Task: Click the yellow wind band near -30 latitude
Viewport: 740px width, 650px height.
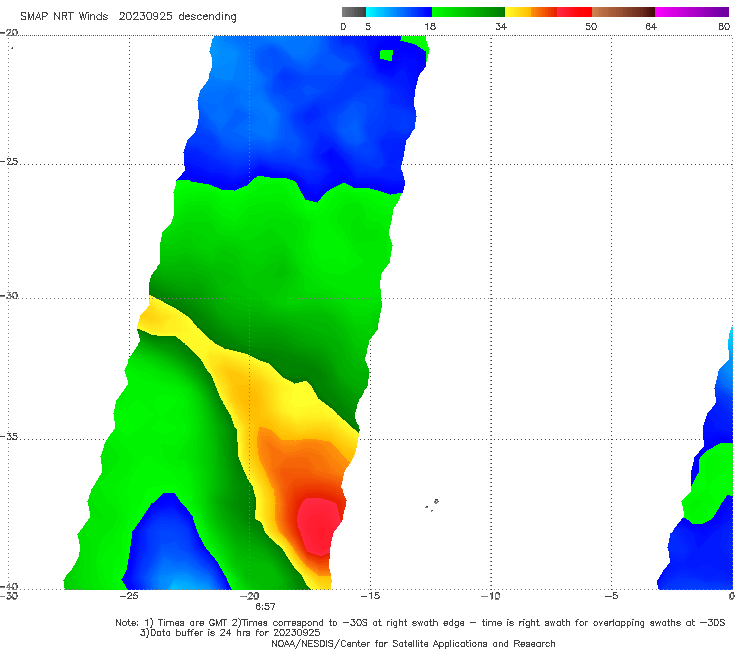Action: 165,319
